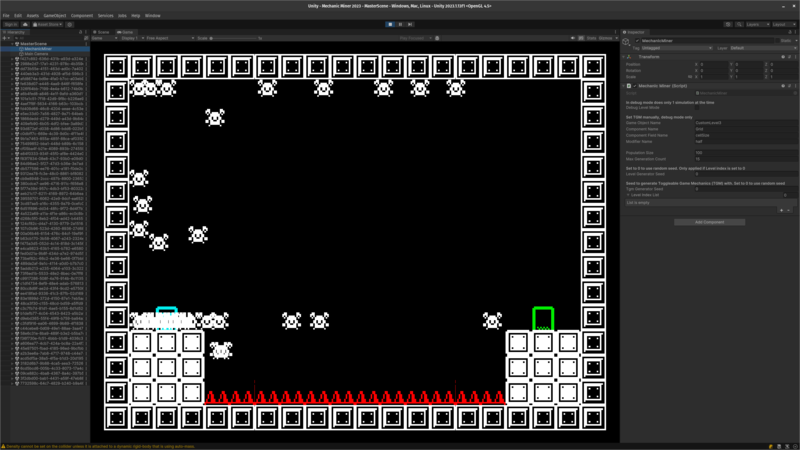The height and width of the screenshot is (450, 800).
Task: Open the Tag dropdown
Action: 675,48
